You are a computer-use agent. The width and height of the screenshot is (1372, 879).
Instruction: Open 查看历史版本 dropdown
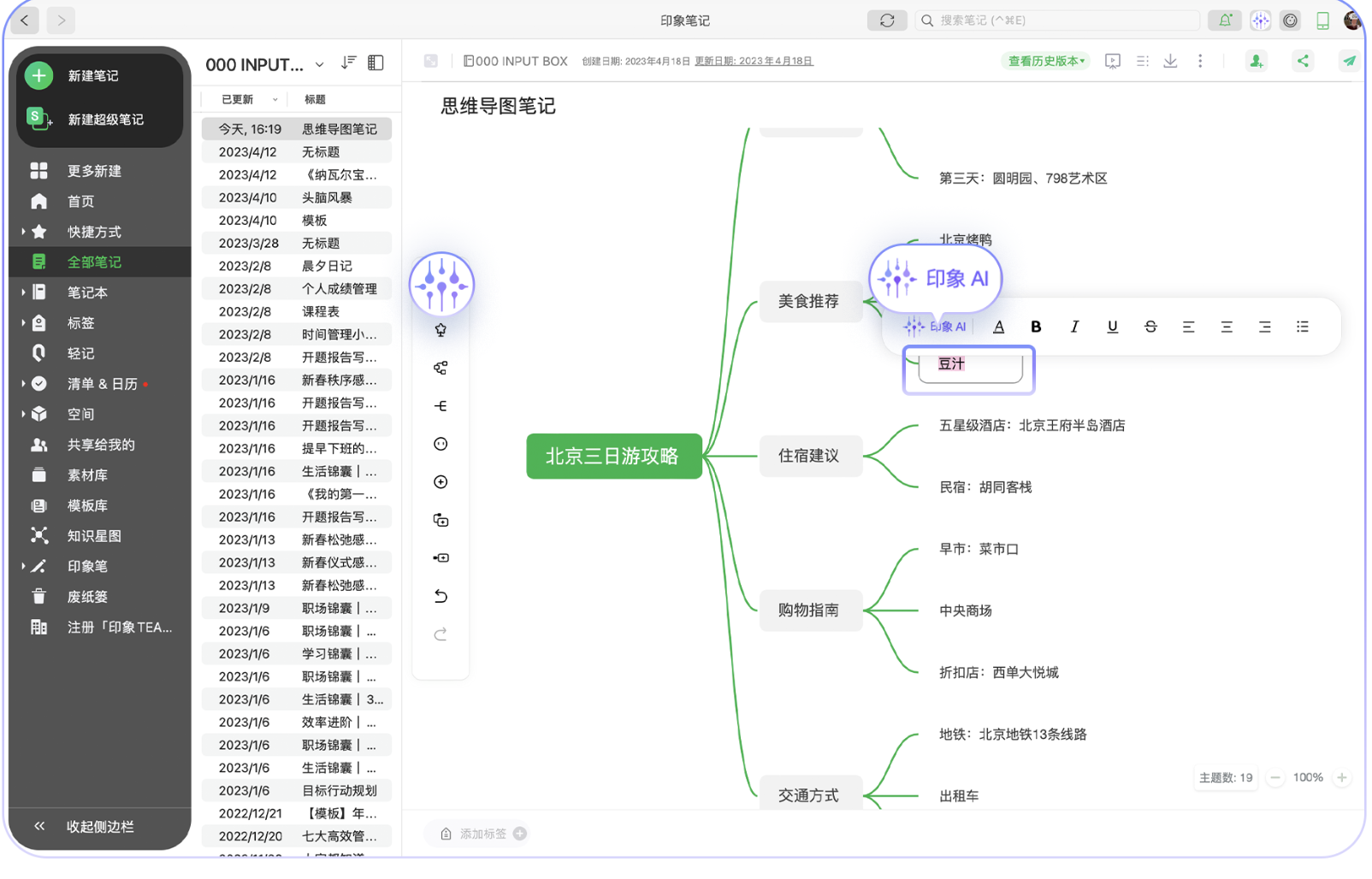click(x=1045, y=61)
